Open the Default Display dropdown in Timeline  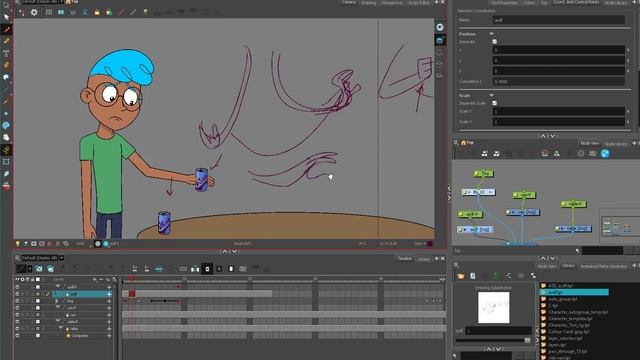(x=62, y=258)
